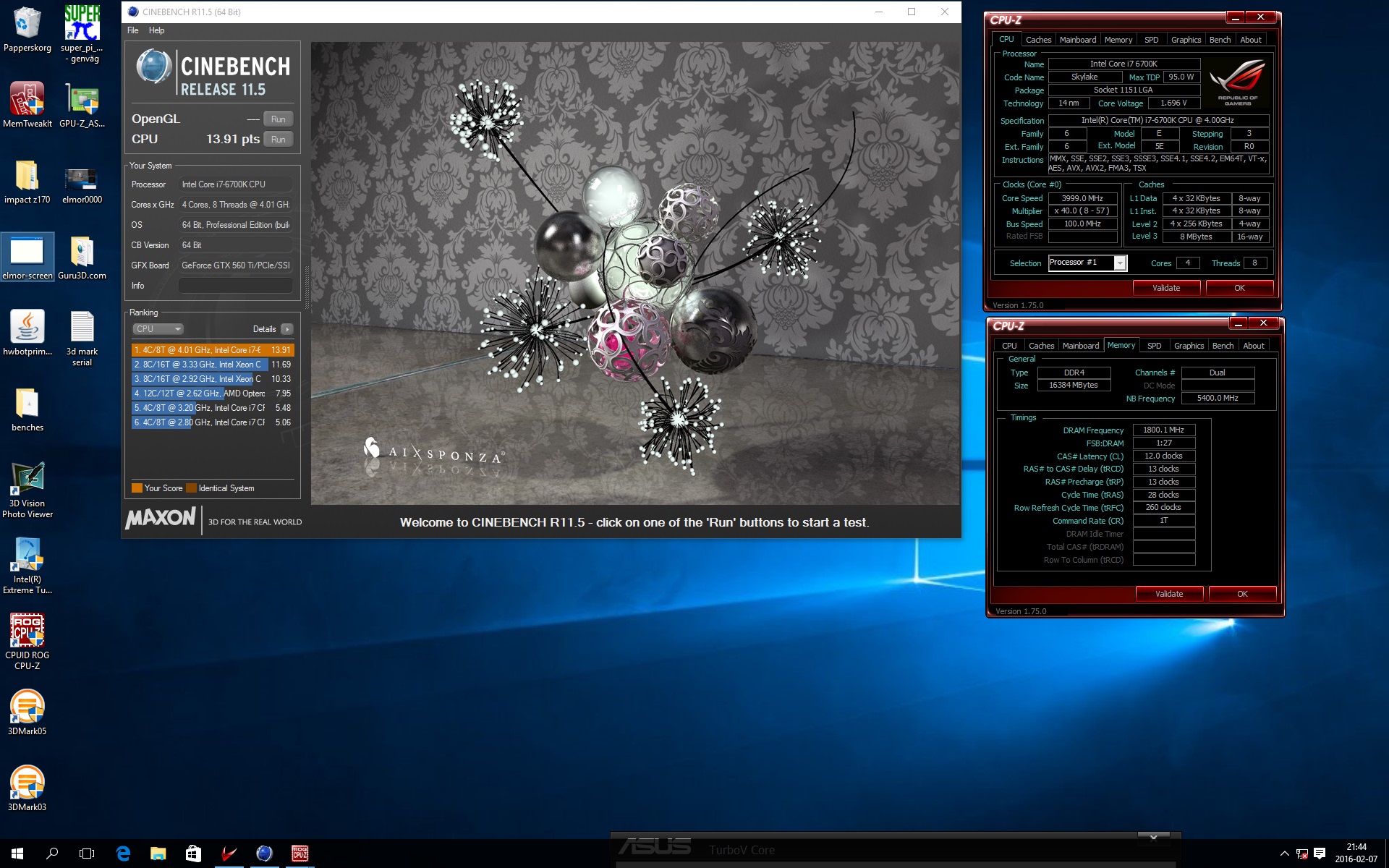Launch 3D Vision Photo Viewer shortcut

coord(27,490)
